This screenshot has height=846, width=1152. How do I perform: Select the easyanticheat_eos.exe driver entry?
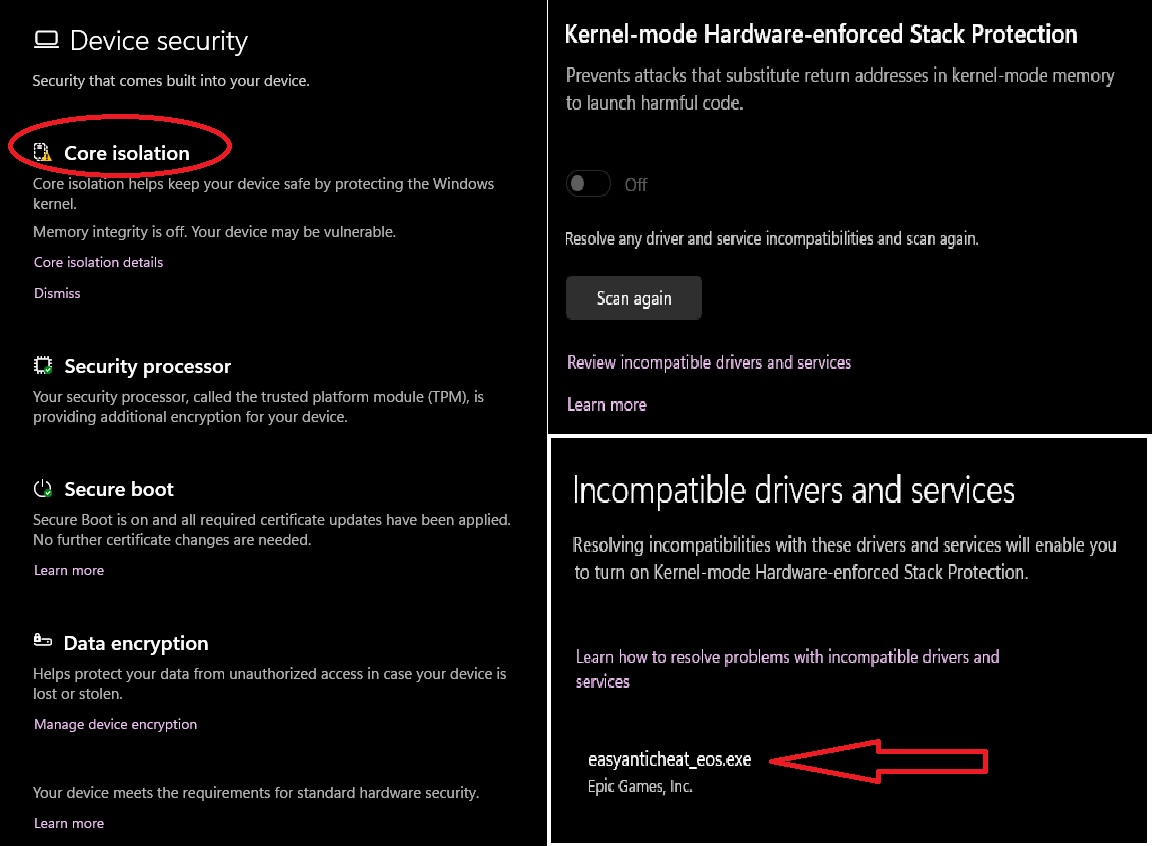coord(669,759)
